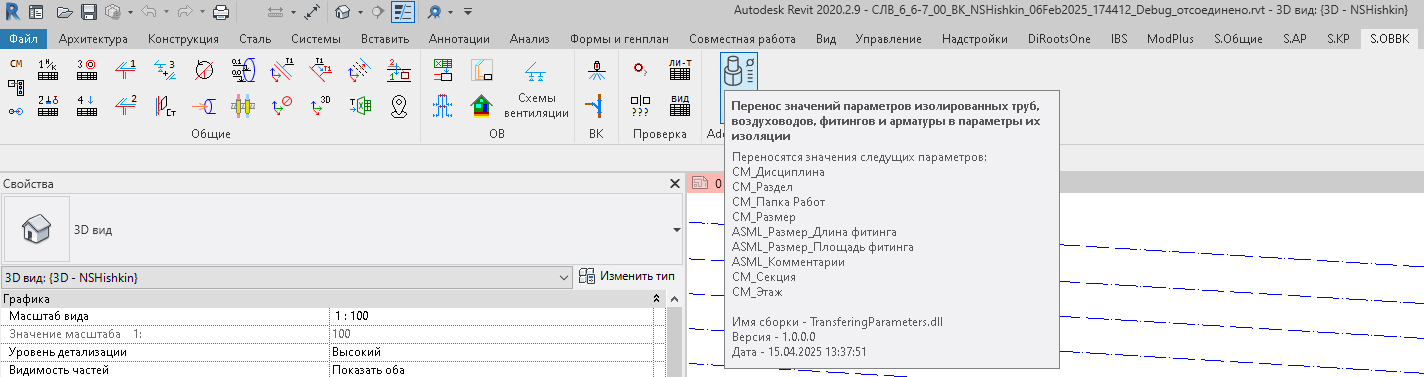Switch to the Совместная работа tab
The image size is (1424, 377).
741,39
